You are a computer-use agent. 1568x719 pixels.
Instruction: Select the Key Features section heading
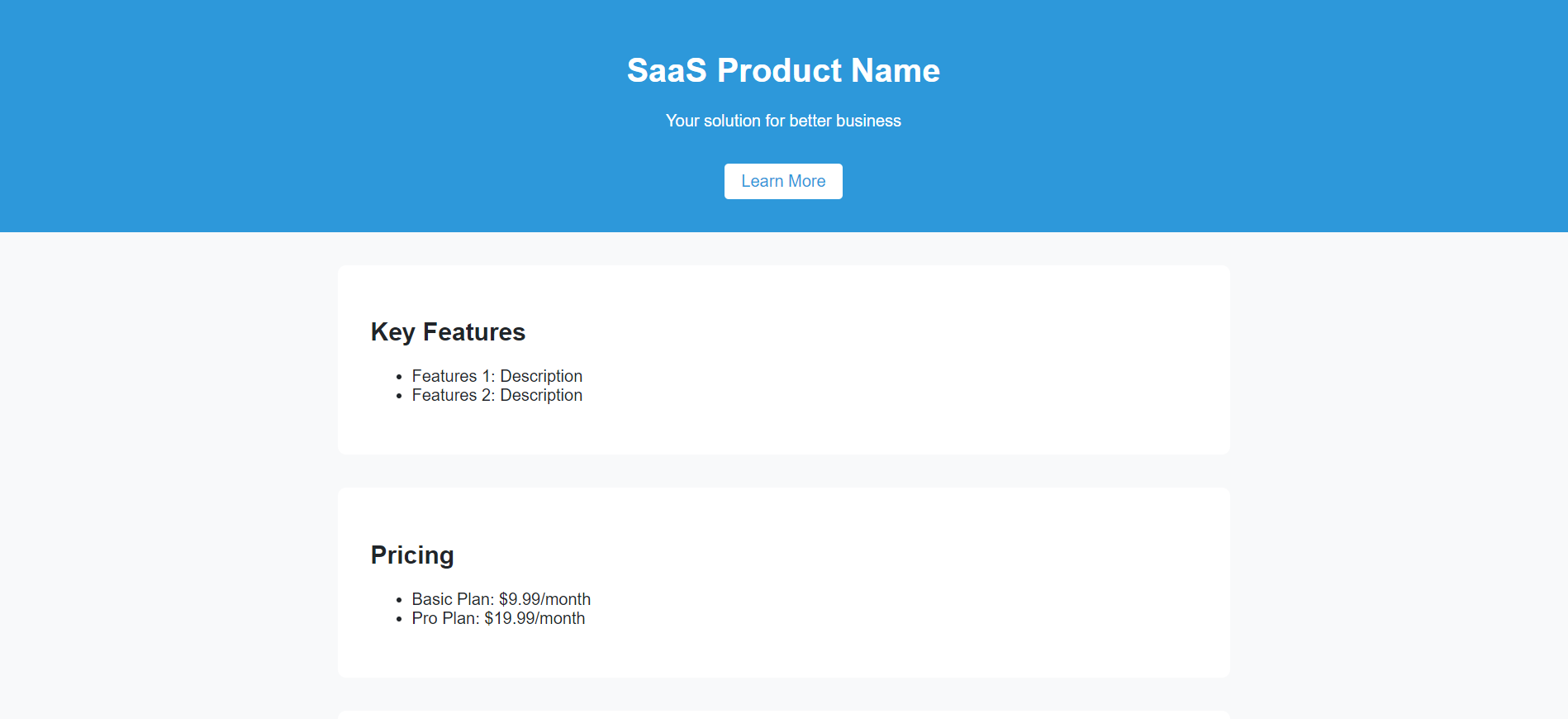[448, 332]
